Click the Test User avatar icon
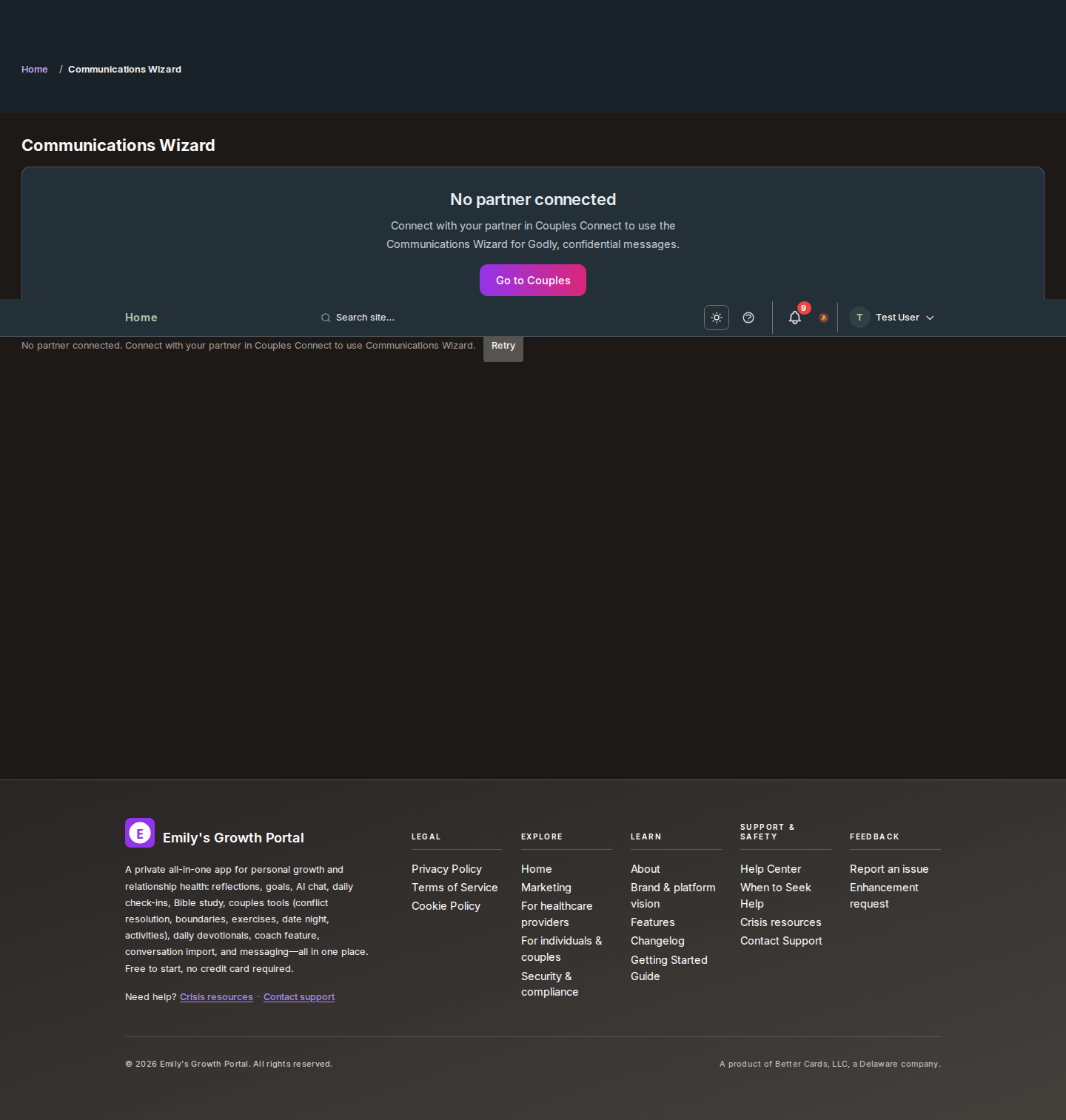Screen dimensions: 1066x1120 (859, 318)
